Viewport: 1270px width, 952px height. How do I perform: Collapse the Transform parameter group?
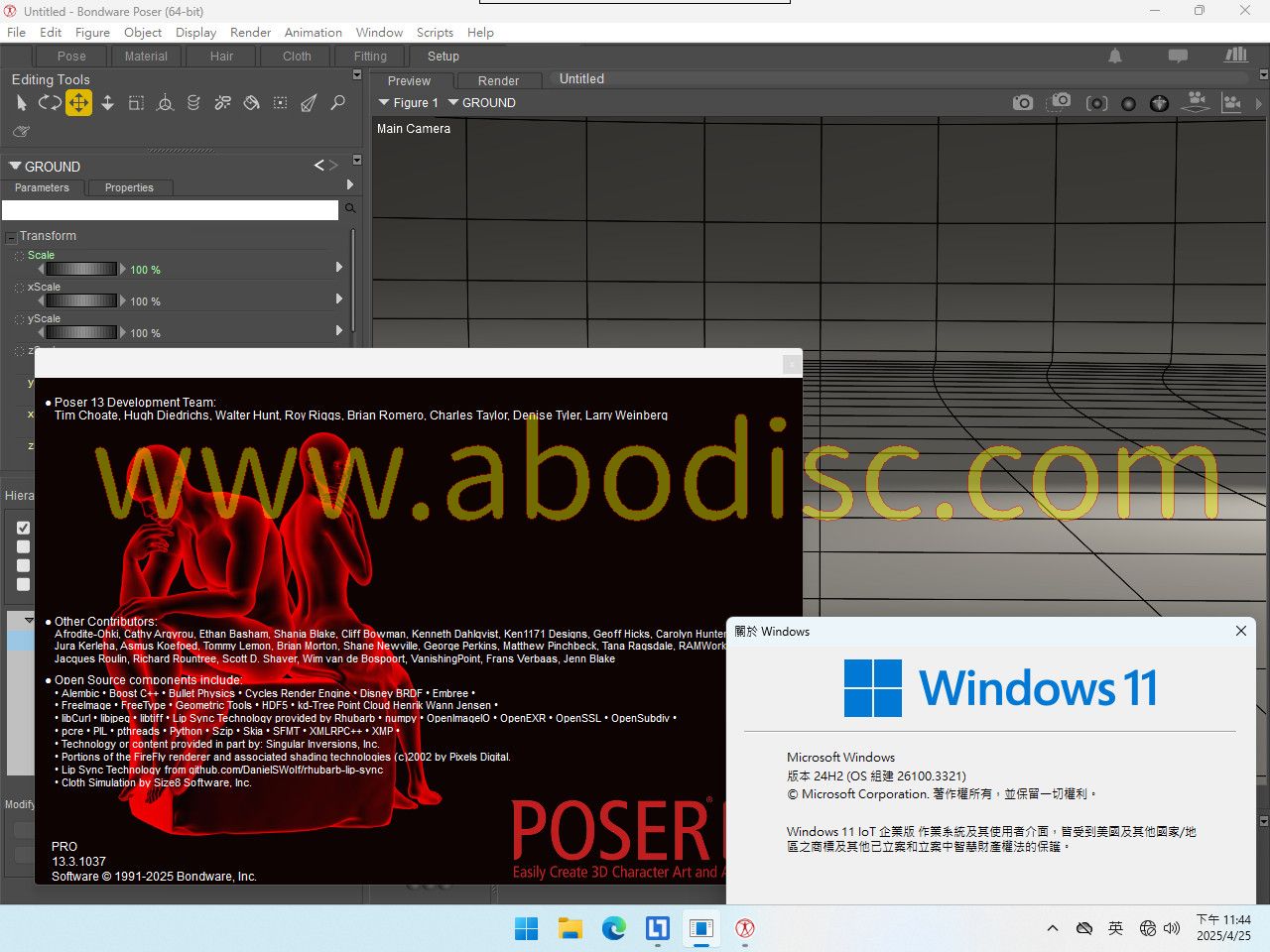11,237
